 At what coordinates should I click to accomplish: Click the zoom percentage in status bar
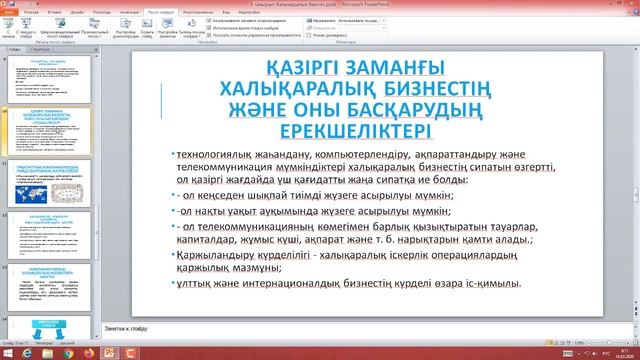click(x=579, y=343)
